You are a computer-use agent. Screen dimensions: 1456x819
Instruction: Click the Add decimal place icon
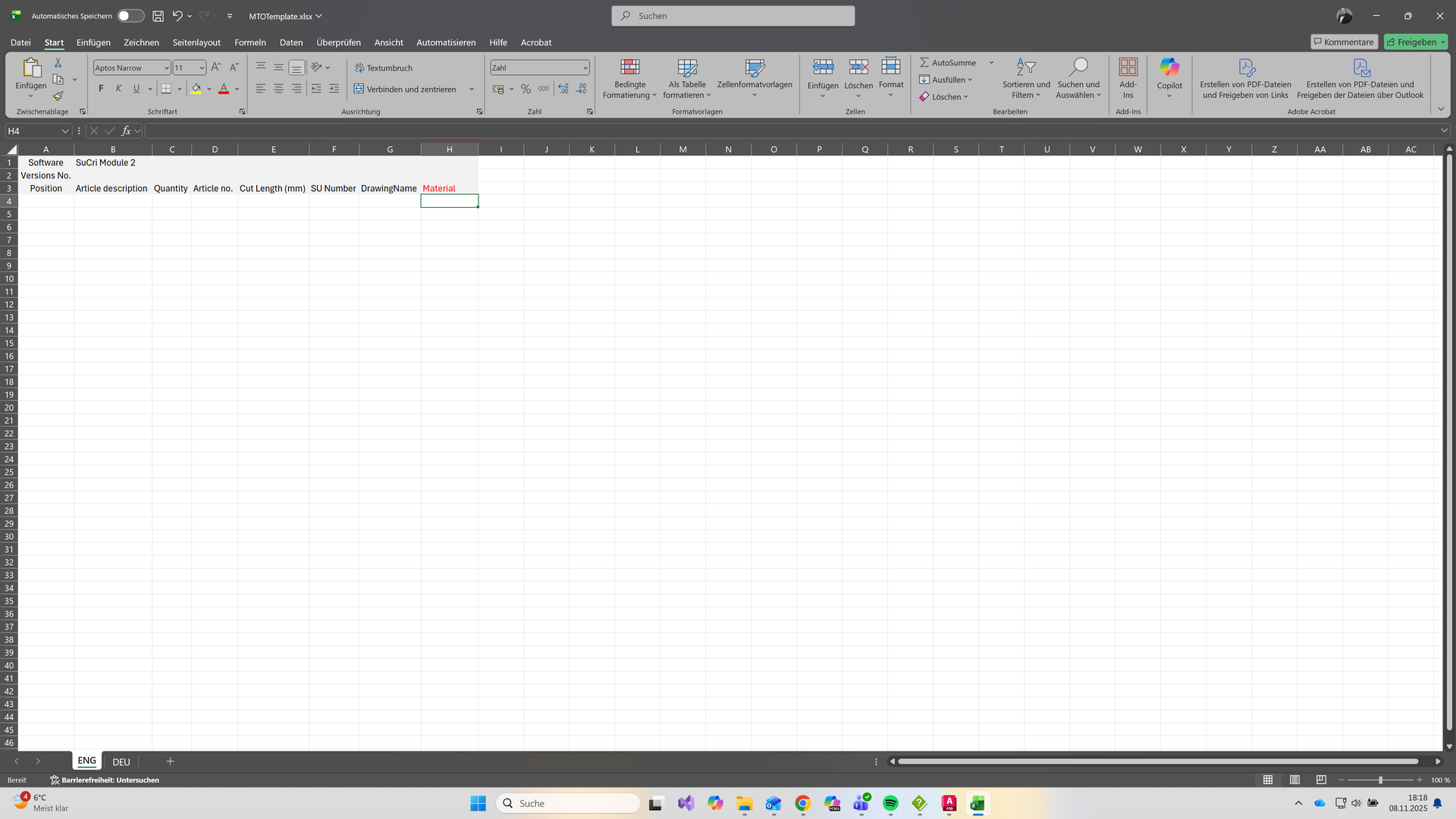[x=563, y=89]
